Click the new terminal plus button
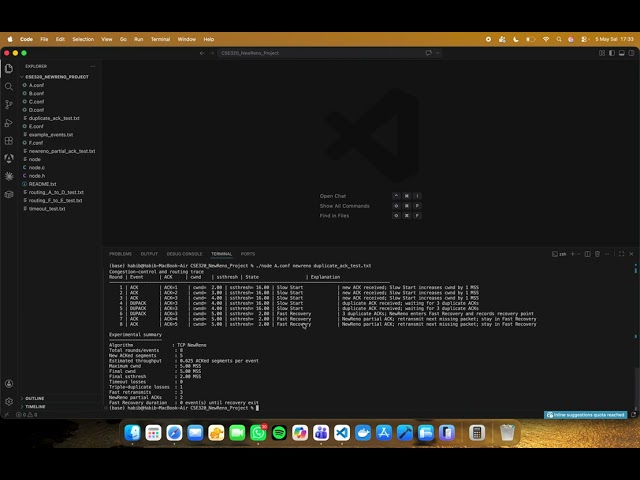Image resolution: width=640 pixels, height=480 pixels. (x=572, y=254)
